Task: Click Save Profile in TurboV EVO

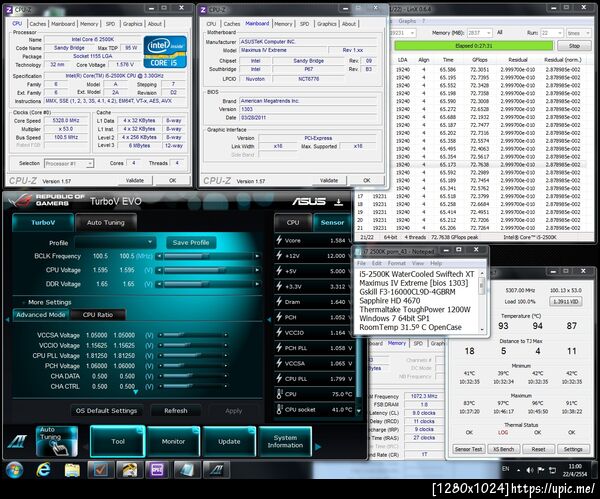Action: coord(191,242)
